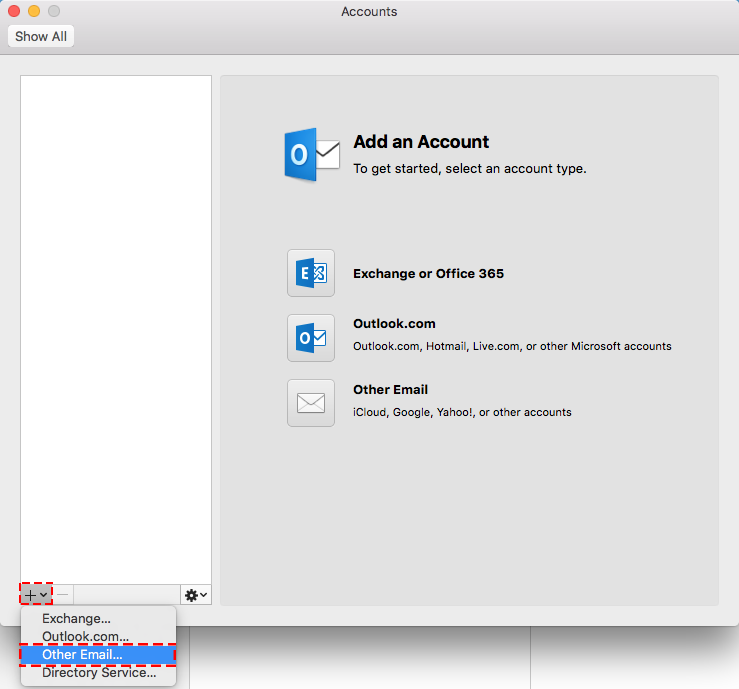Viewport: 739px width, 689px height.
Task: Minimize the Accounts window with yellow button
Action: [34, 11]
